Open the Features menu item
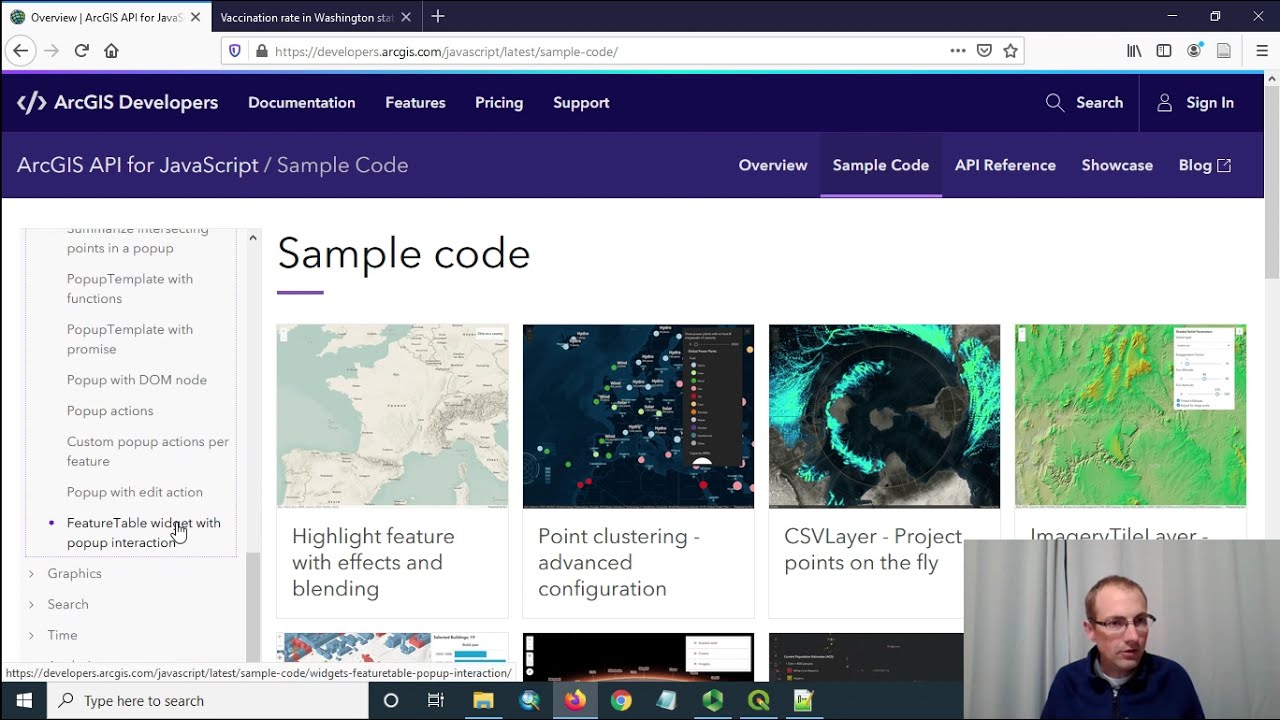 coord(415,103)
